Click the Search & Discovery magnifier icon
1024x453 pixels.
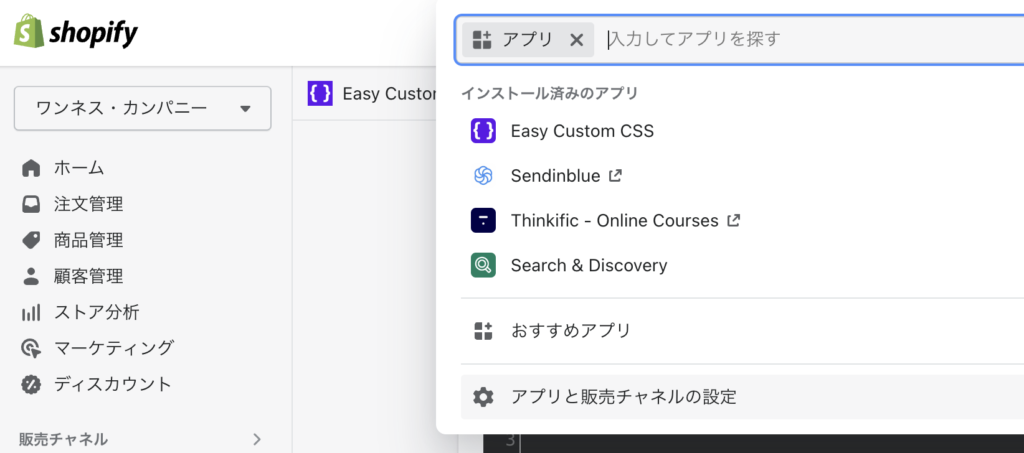click(483, 266)
